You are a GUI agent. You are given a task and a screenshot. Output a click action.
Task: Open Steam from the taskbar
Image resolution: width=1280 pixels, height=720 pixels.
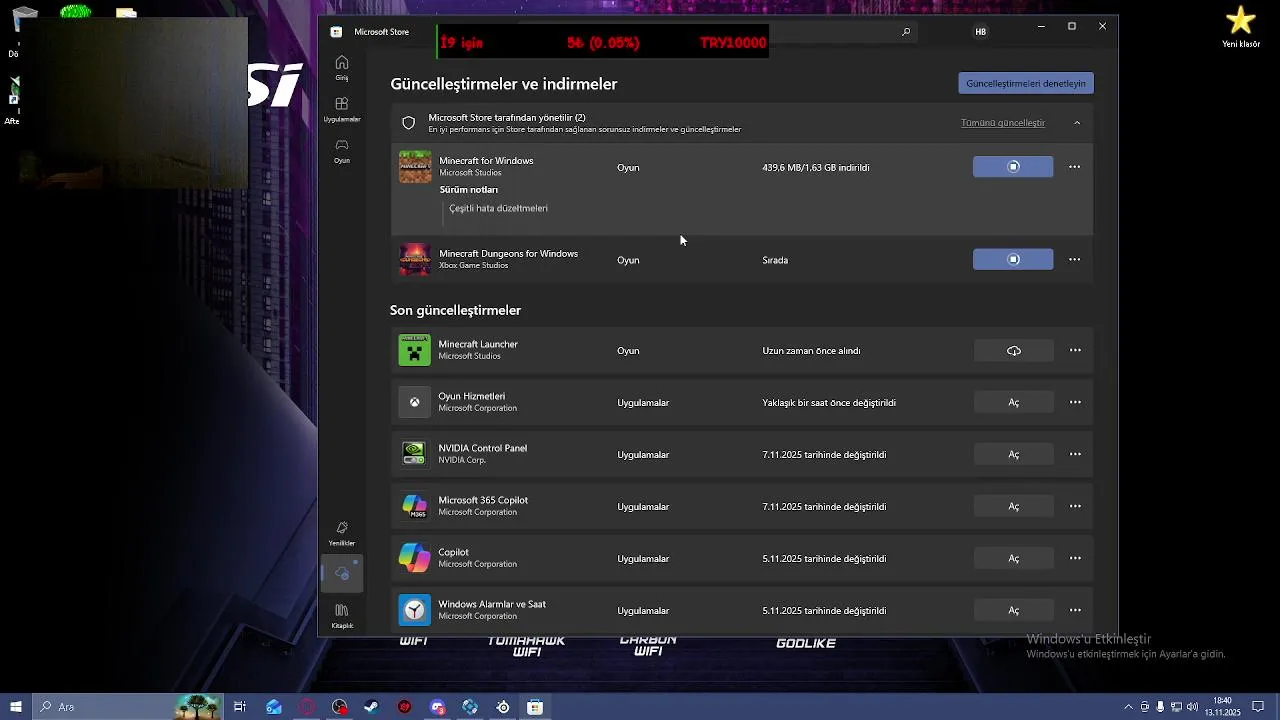point(371,707)
